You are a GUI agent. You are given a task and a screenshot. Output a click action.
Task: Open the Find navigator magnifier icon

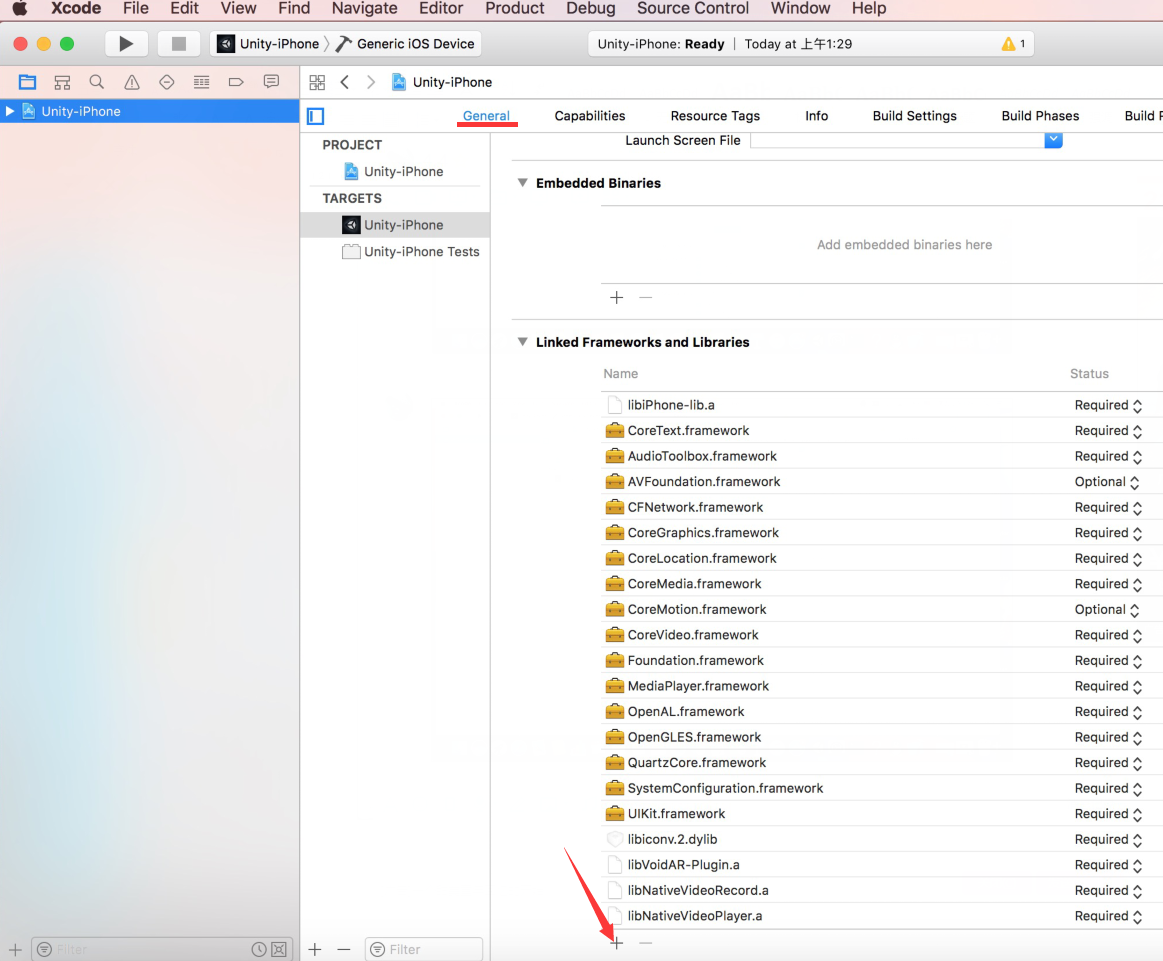click(96, 82)
